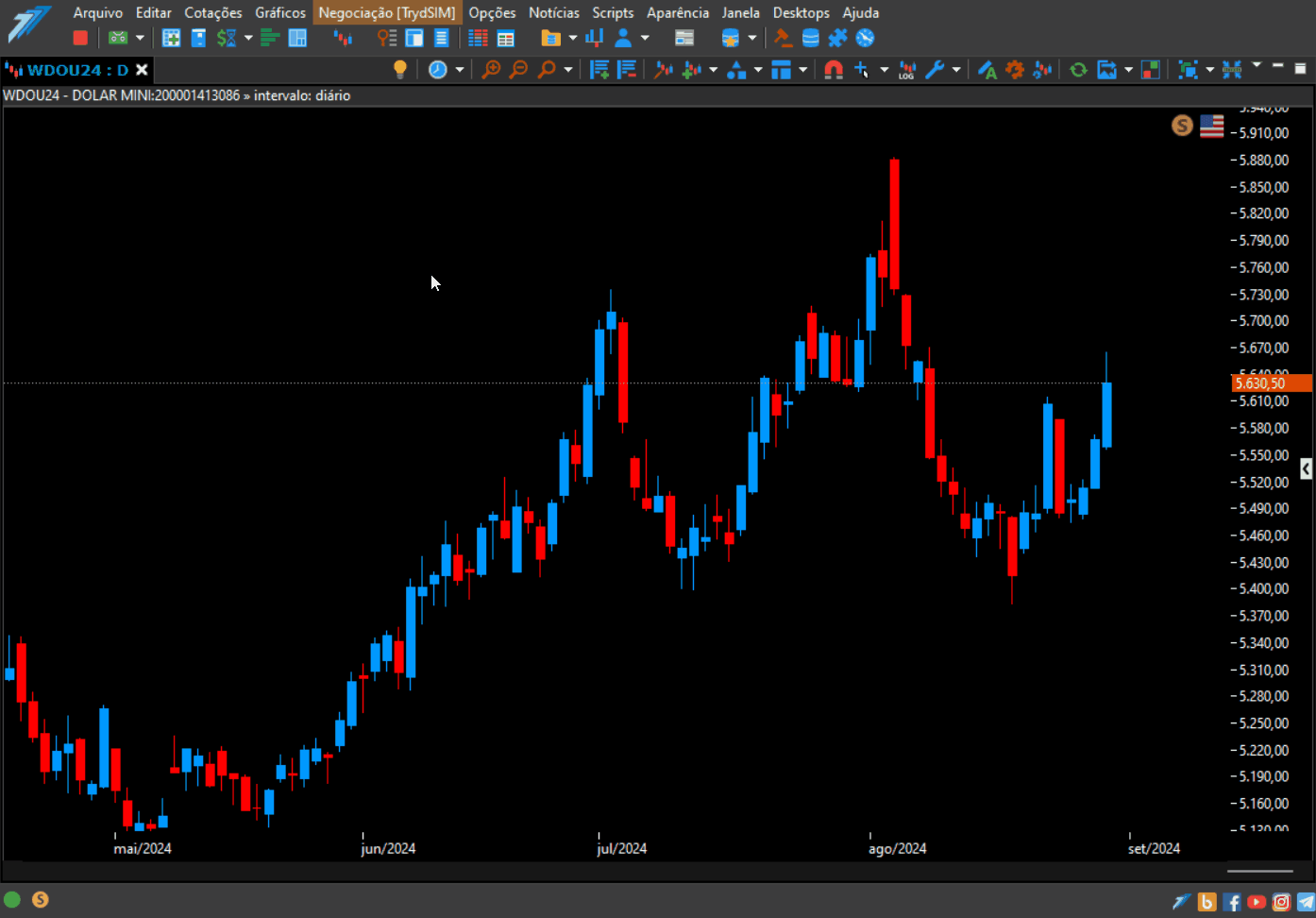Image resolution: width=1316 pixels, height=918 pixels.
Task: Open the Negociação [TrydSIM] menu
Action: click(x=387, y=12)
